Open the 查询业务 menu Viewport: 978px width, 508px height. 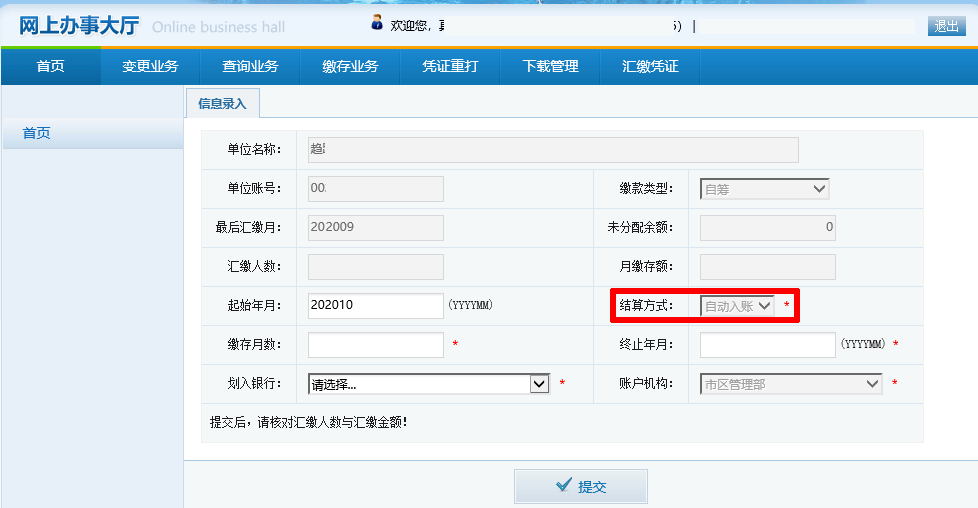click(250, 66)
